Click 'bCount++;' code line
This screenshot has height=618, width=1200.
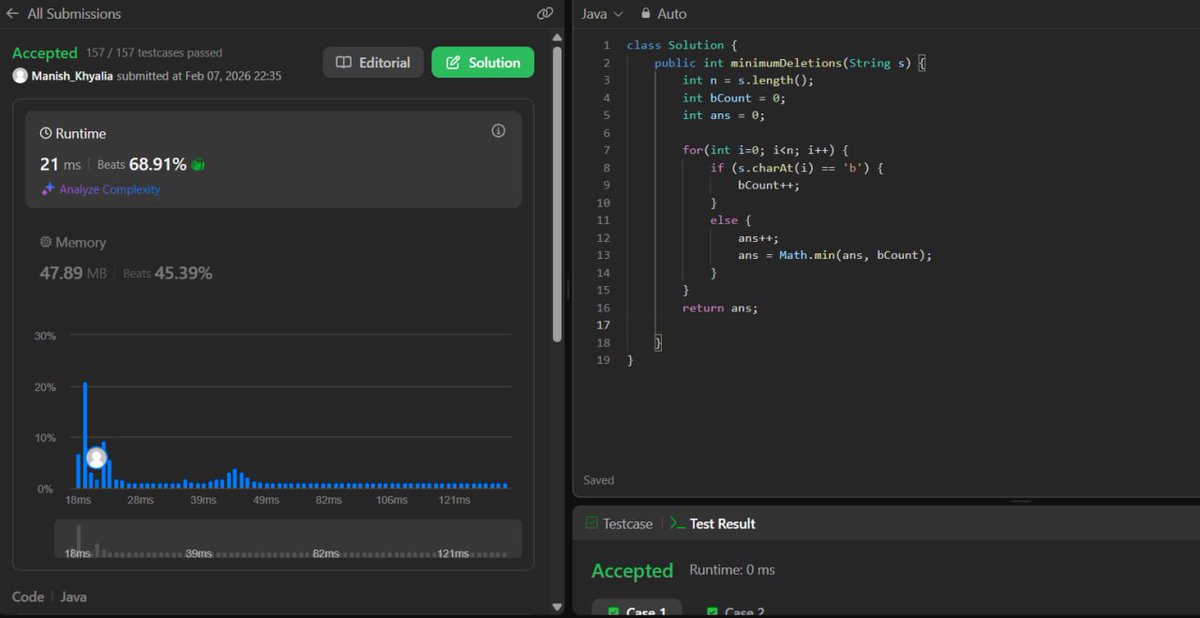(769, 185)
